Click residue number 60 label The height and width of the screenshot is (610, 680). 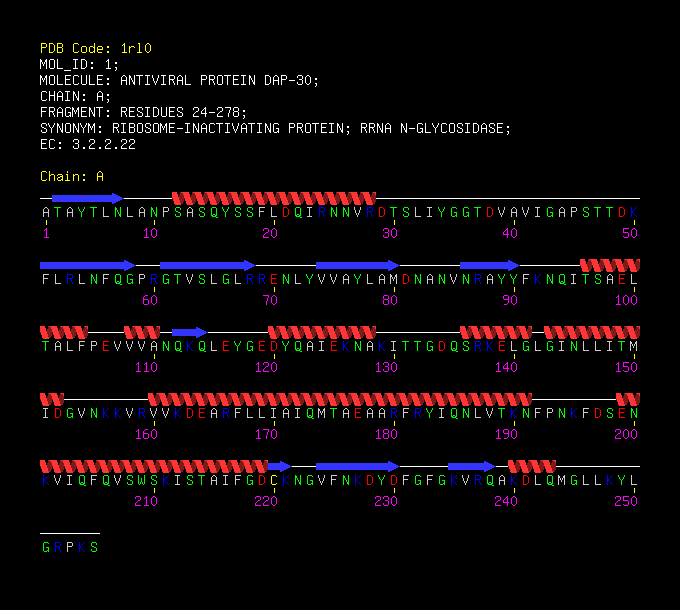150,300
